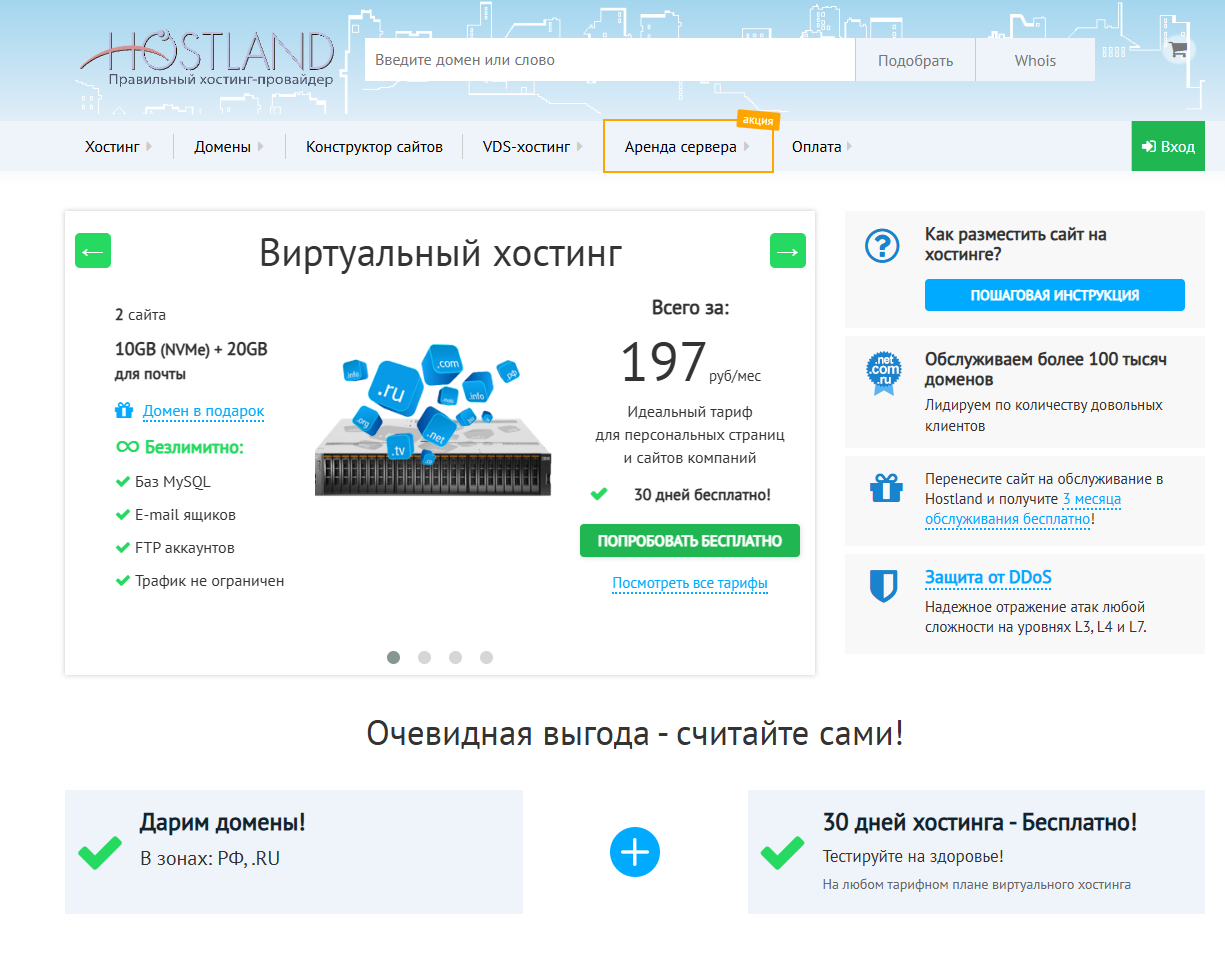Expand the Домены dropdown menu
The width and height of the screenshot is (1225, 959).
(228, 147)
